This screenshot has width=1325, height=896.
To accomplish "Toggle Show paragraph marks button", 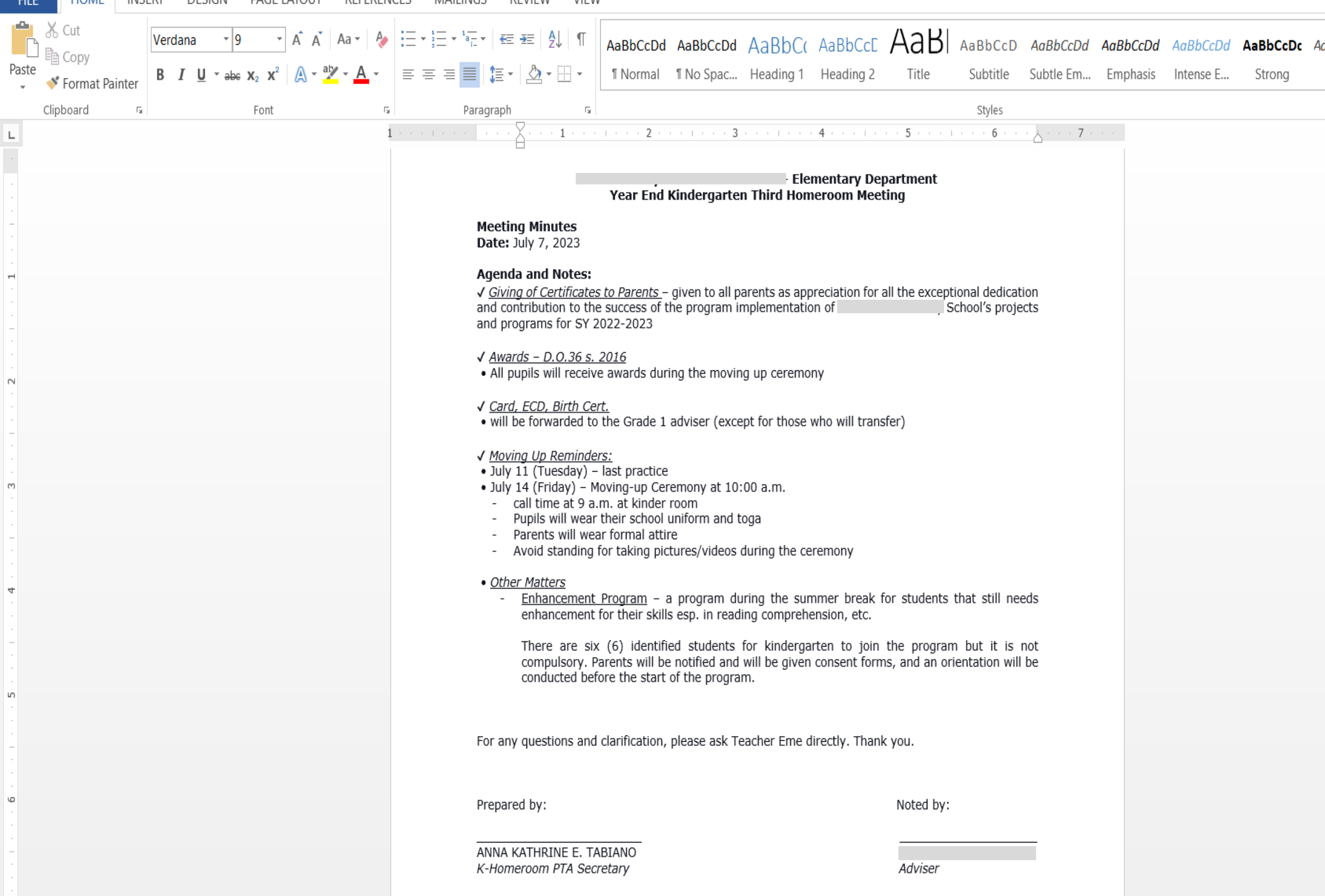I will tap(581, 39).
